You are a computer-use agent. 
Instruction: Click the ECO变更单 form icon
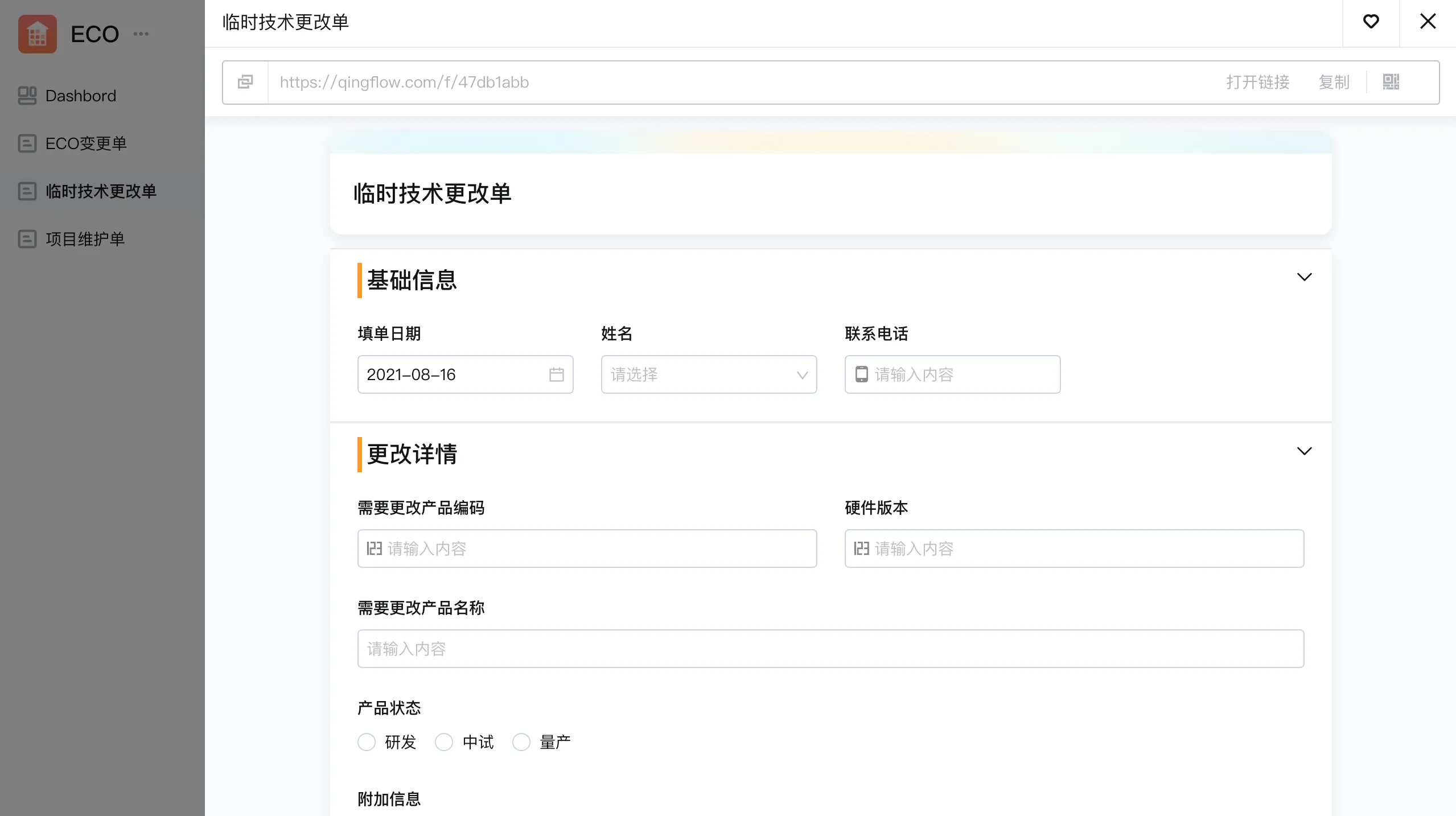(27, 143)
